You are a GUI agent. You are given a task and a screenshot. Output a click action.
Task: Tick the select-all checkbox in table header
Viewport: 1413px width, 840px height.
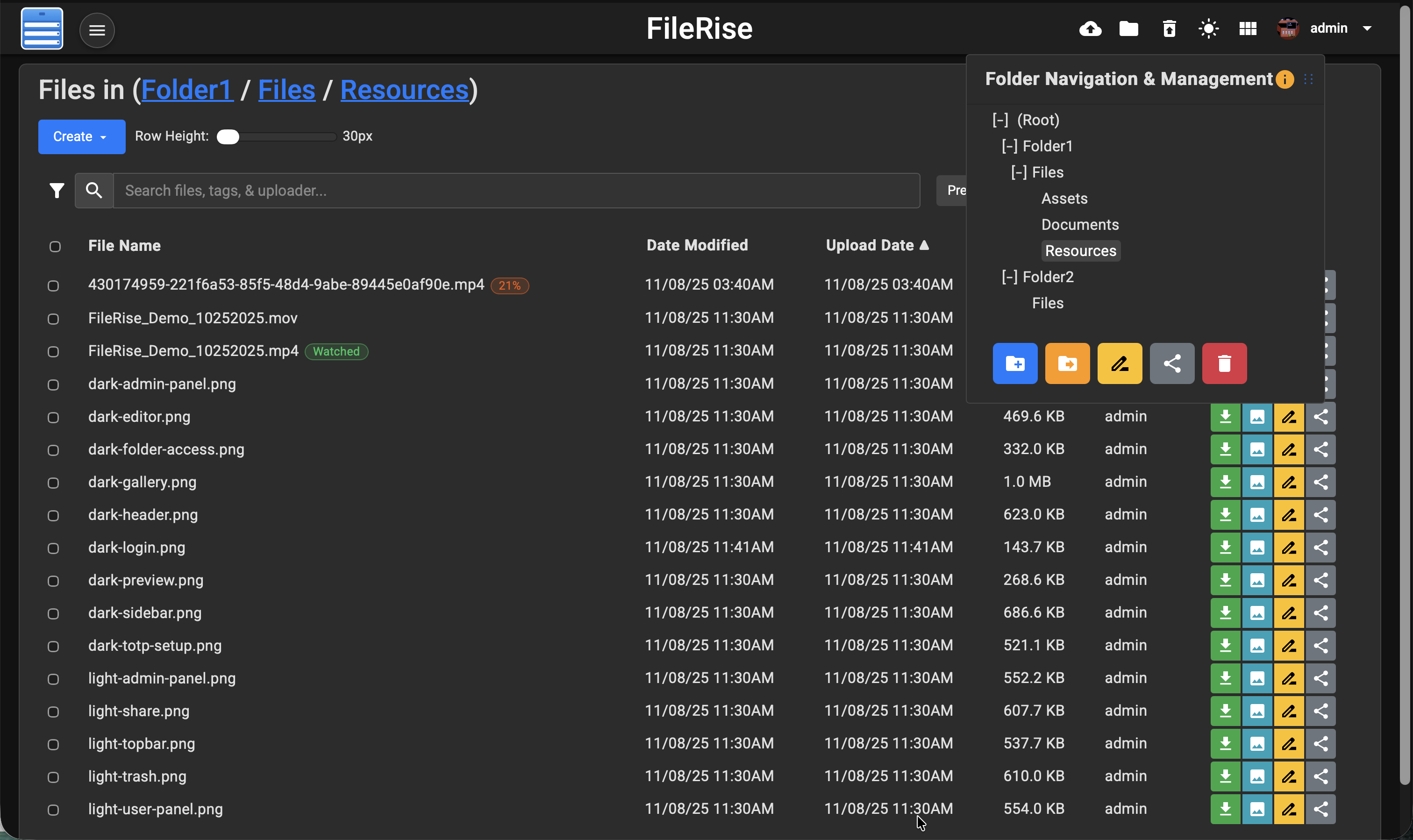(x=55, y=247)
